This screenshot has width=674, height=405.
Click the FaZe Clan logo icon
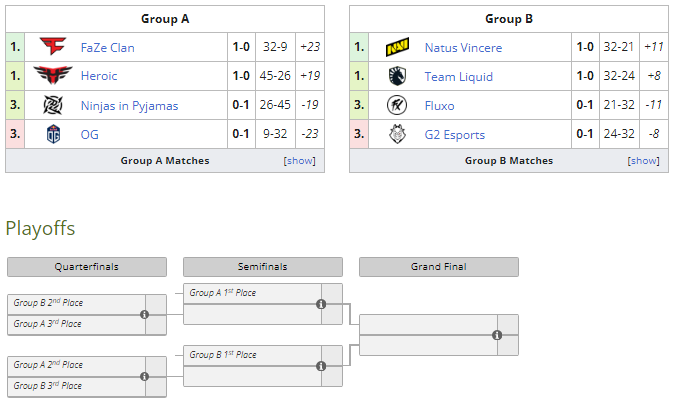[53, 46]
